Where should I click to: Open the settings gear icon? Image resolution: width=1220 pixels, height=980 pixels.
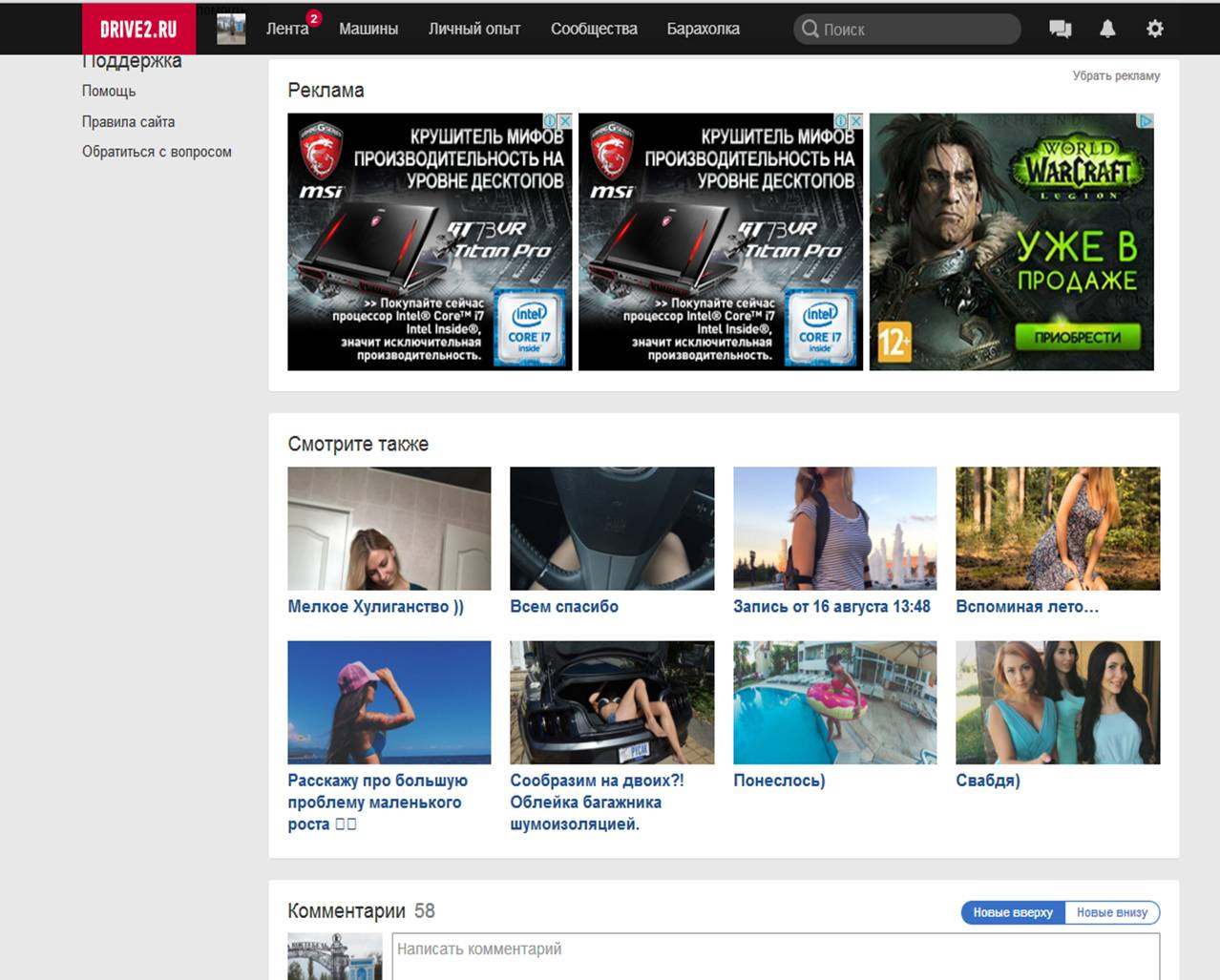(1155, 29)
